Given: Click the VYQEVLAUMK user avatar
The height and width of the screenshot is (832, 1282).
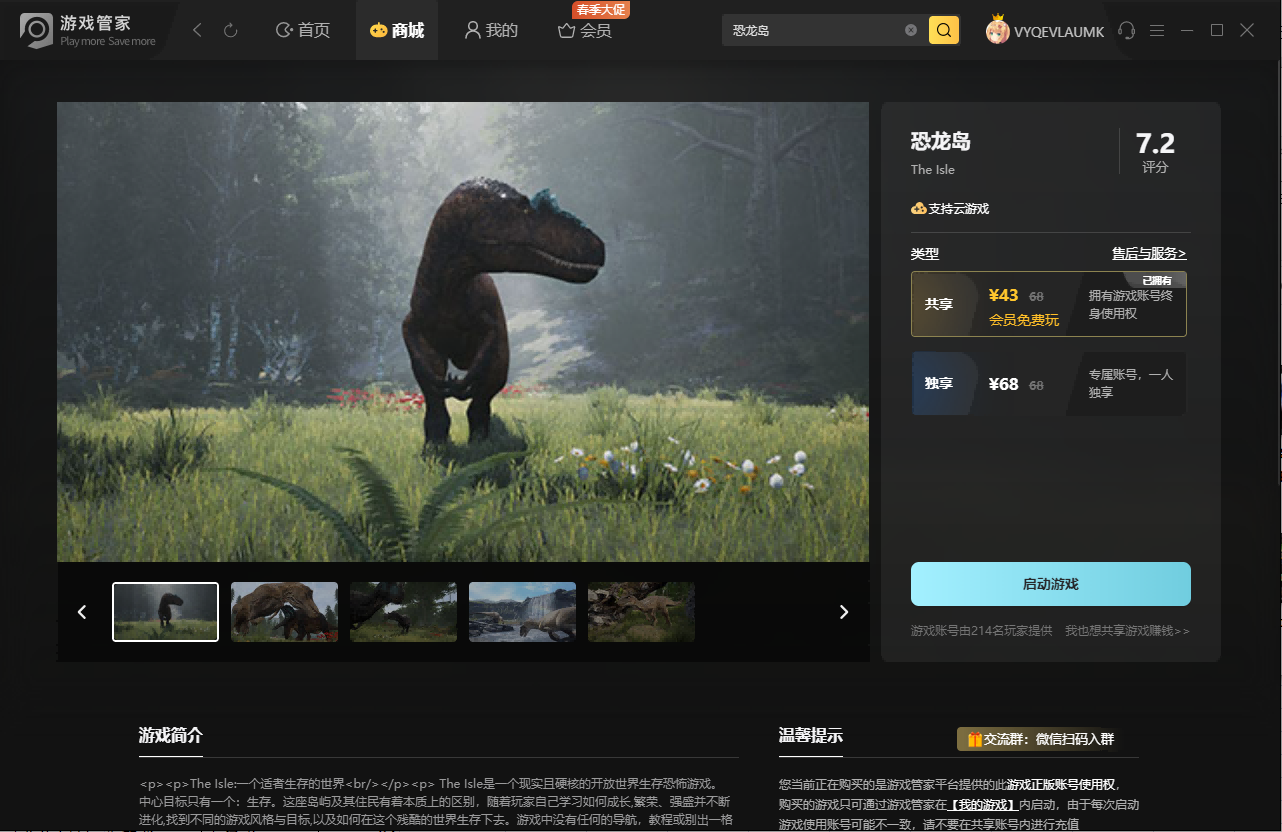Looking at the screenshot, I should (998, 30).
